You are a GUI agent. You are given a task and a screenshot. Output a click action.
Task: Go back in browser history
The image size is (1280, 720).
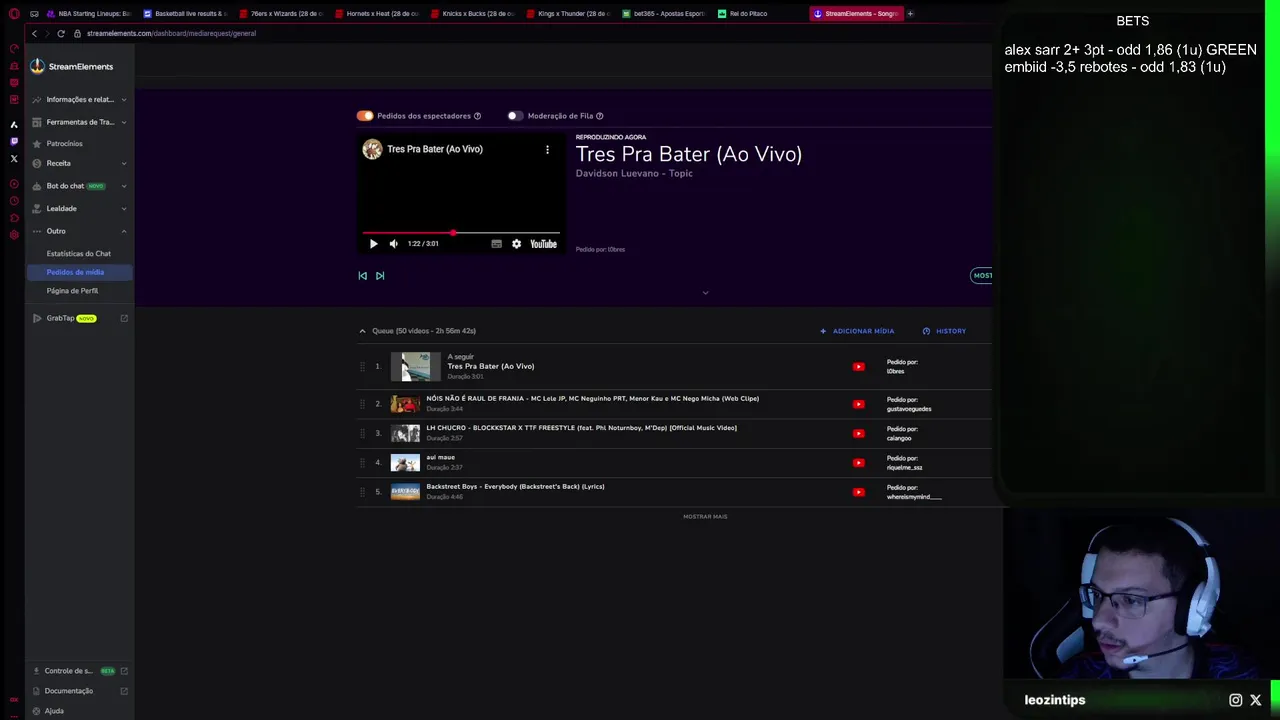pos(34,34)
